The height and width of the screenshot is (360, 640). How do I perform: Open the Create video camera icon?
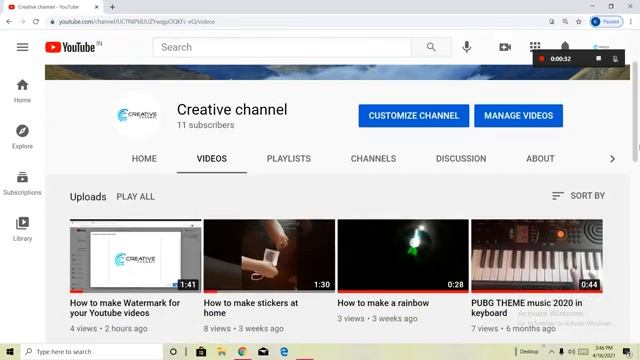pyautogui.click(x=505, y=47)
